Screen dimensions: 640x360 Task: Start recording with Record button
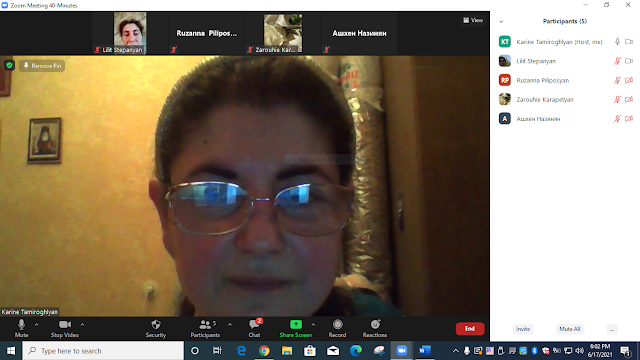click(337, 329)
